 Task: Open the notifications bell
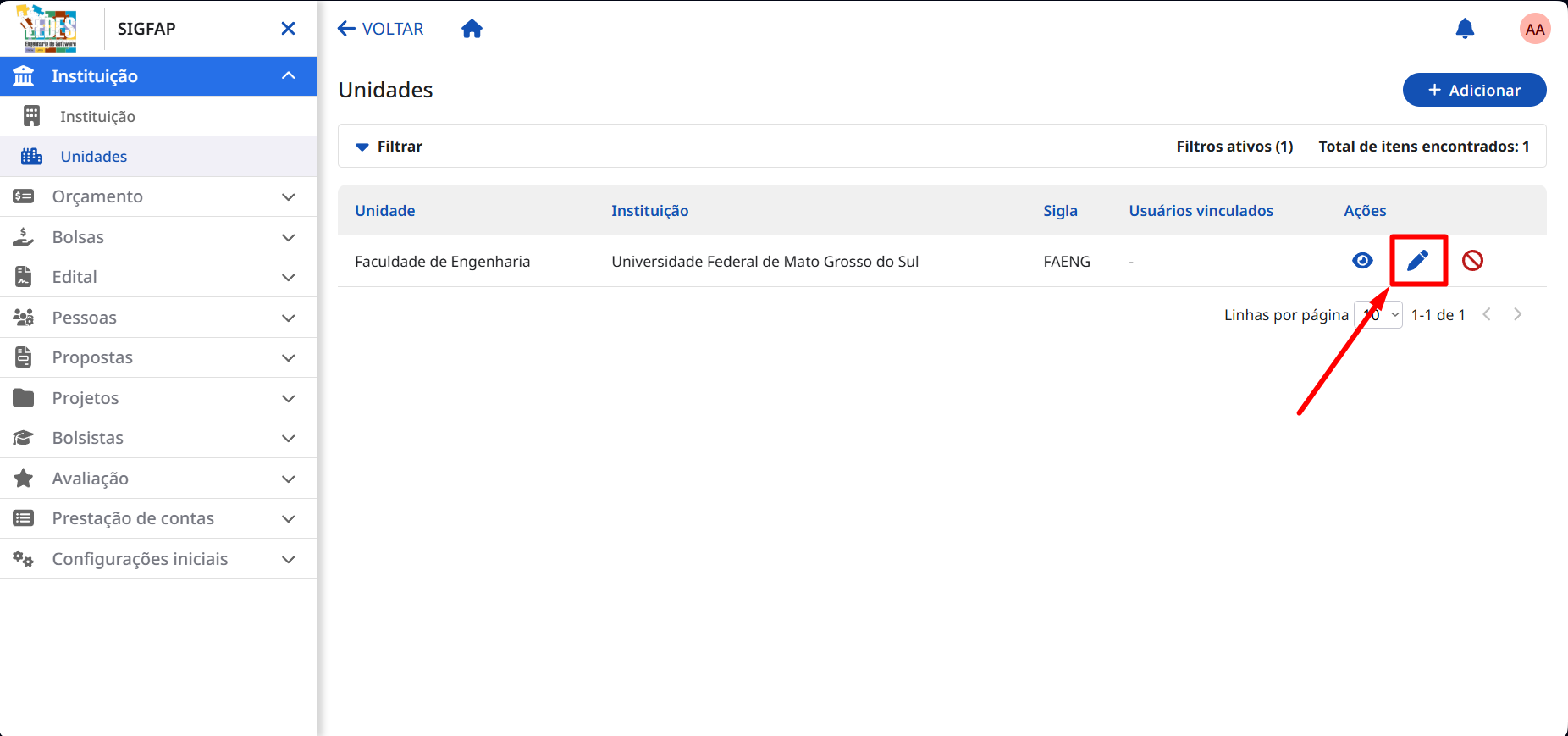[1465, 29]
